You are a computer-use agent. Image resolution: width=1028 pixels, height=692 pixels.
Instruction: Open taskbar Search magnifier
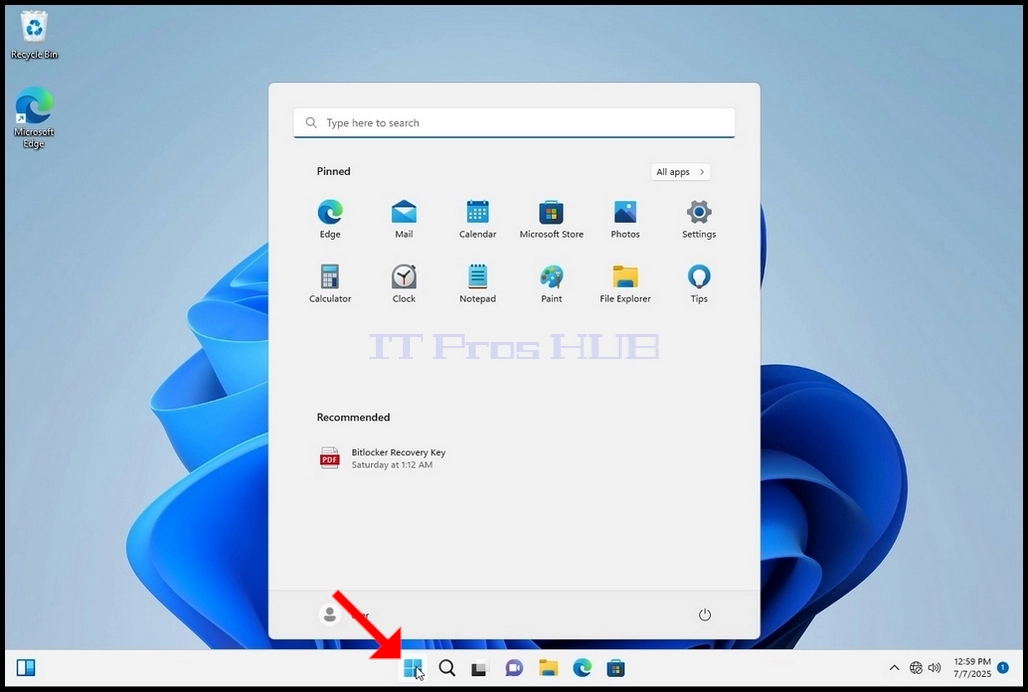coord(447,668)
